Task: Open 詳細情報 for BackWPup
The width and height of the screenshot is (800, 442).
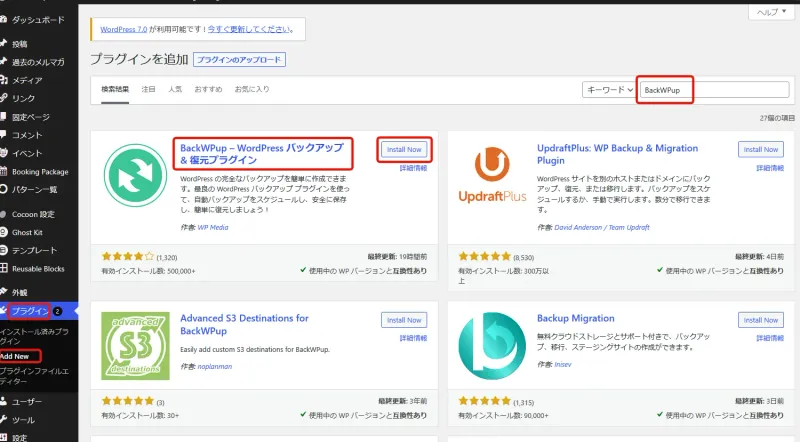Action: (x=413, y=168)
